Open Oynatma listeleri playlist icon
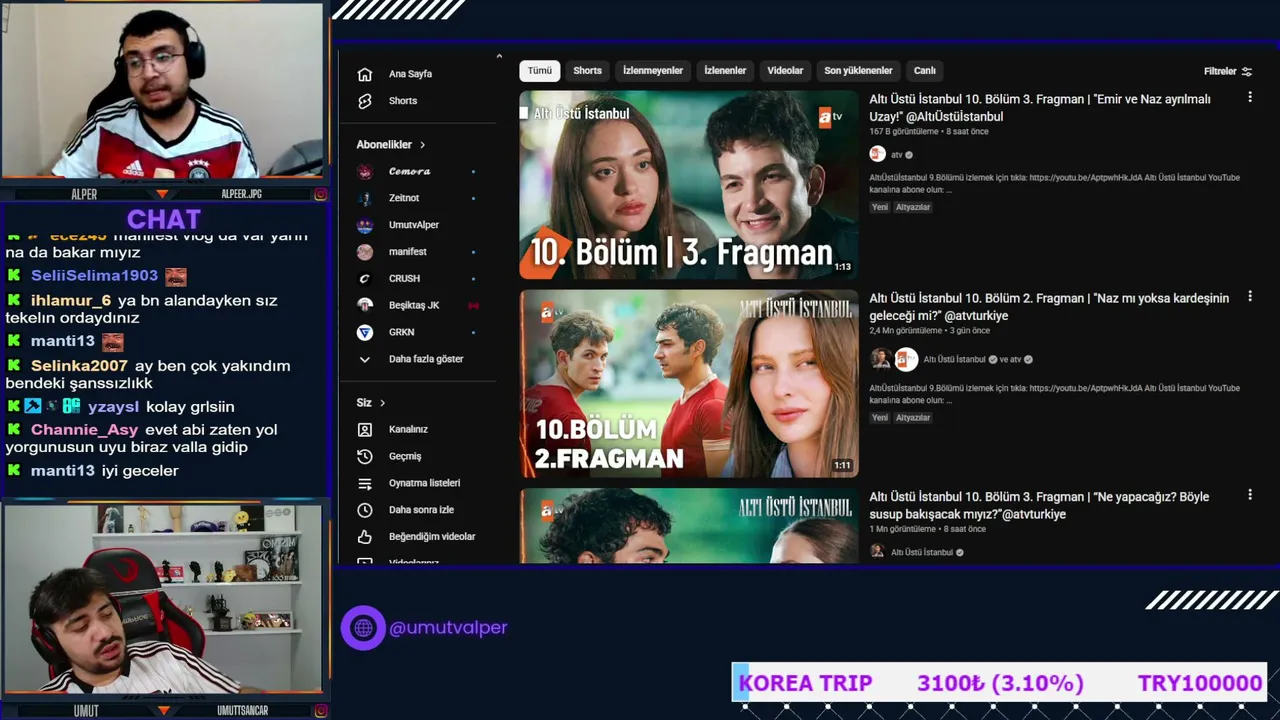Screen dimensions: 1280x720 [365, 483]
